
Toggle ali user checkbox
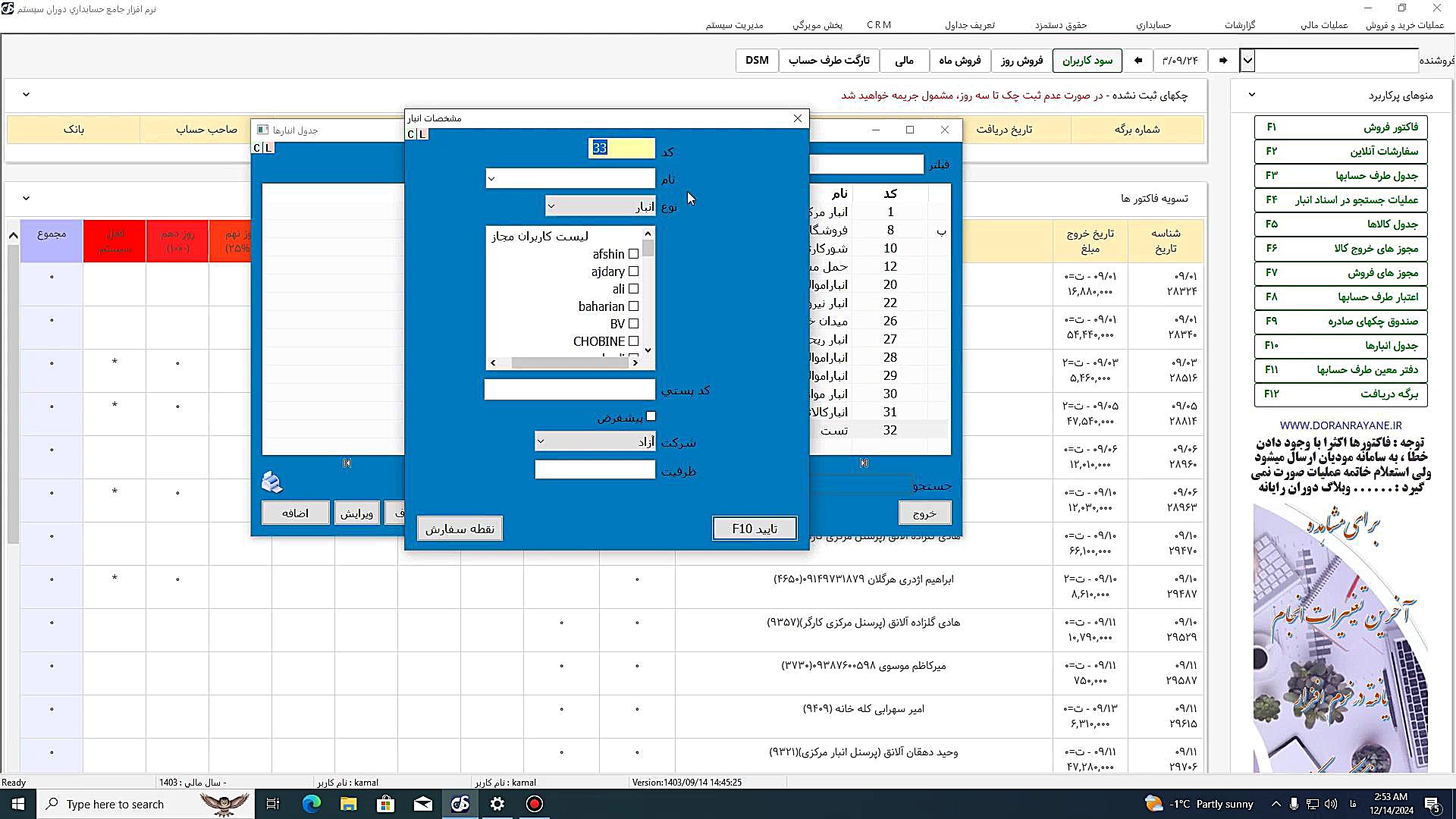pos(633,289)
